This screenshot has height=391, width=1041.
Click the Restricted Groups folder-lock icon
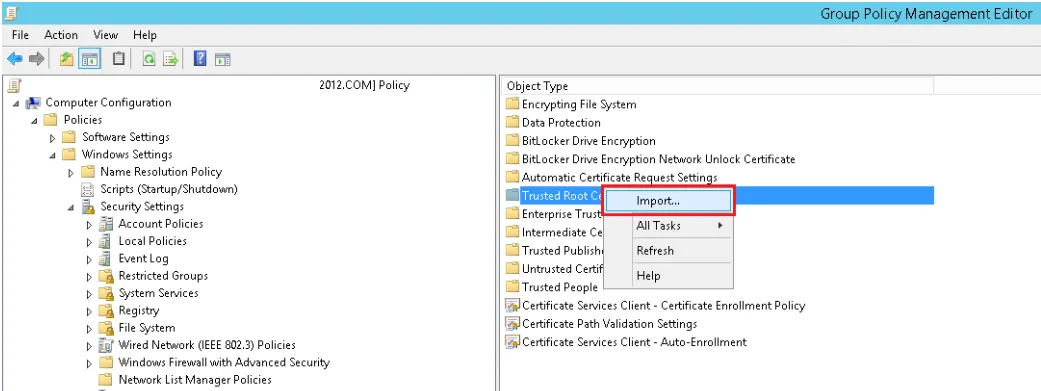tap(106, 275)
